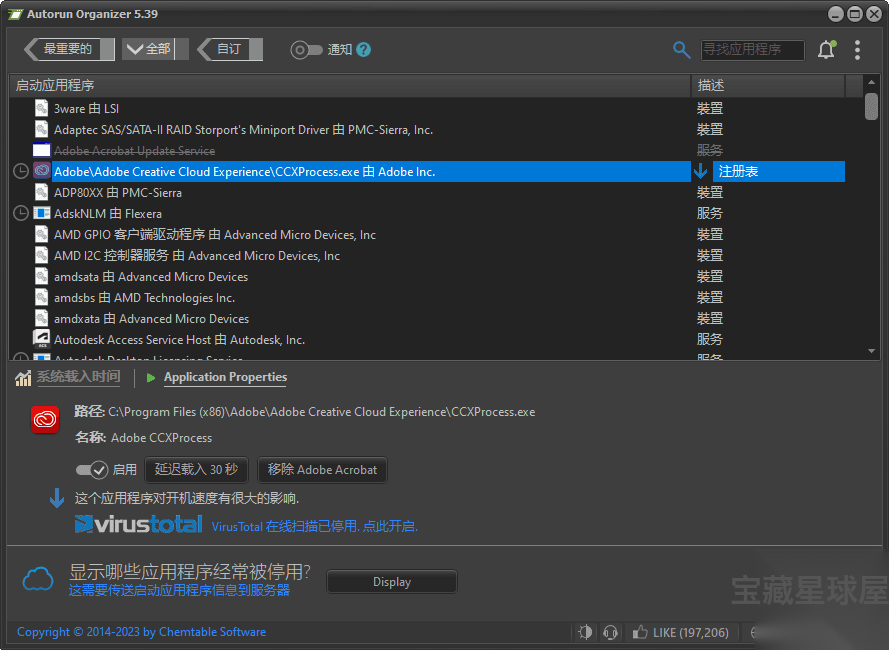Switch to the 自订 filter tab
Image resolution: width=889 pixels, height=650 pixels.
point(230,49)
